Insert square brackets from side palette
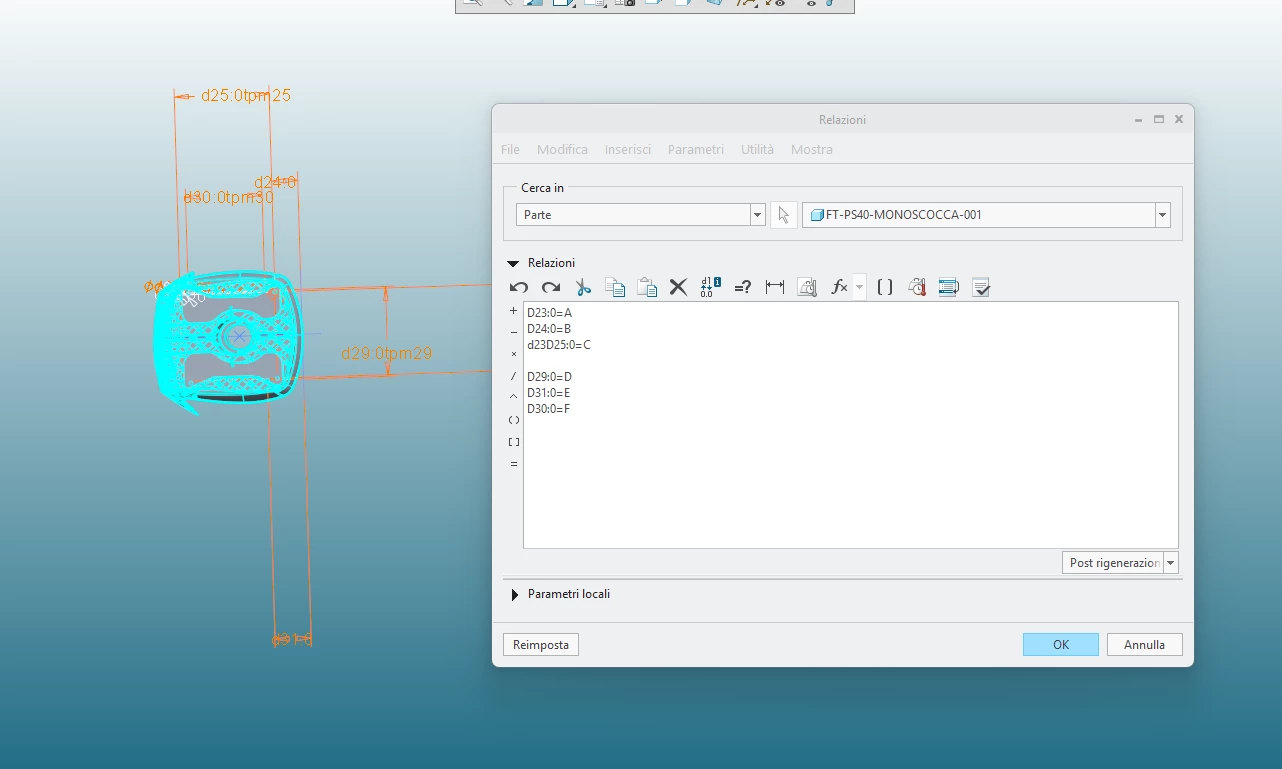Image resolution: width=1282 pixels, height=769 pixels. tap(514, 442)
